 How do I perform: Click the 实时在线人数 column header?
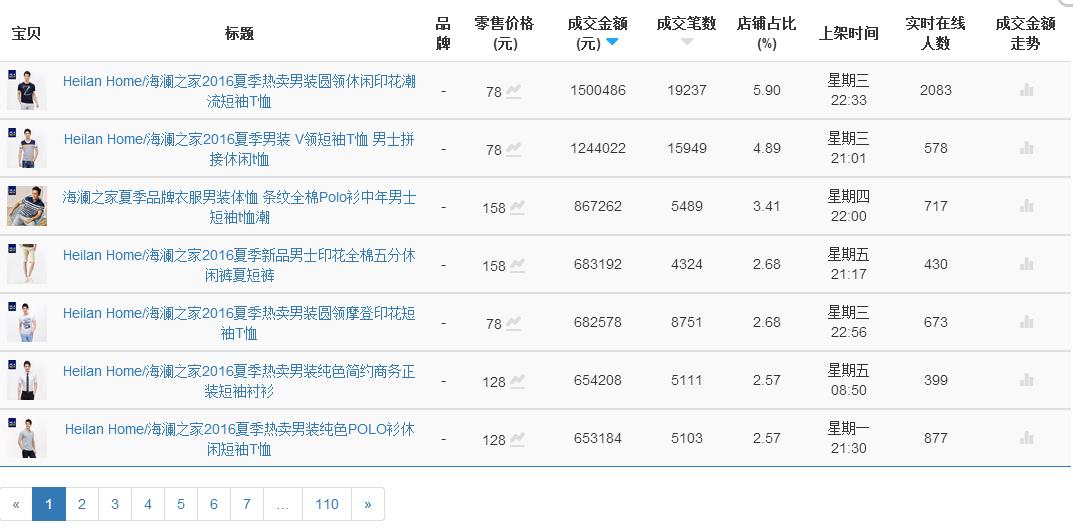[935, 34]
